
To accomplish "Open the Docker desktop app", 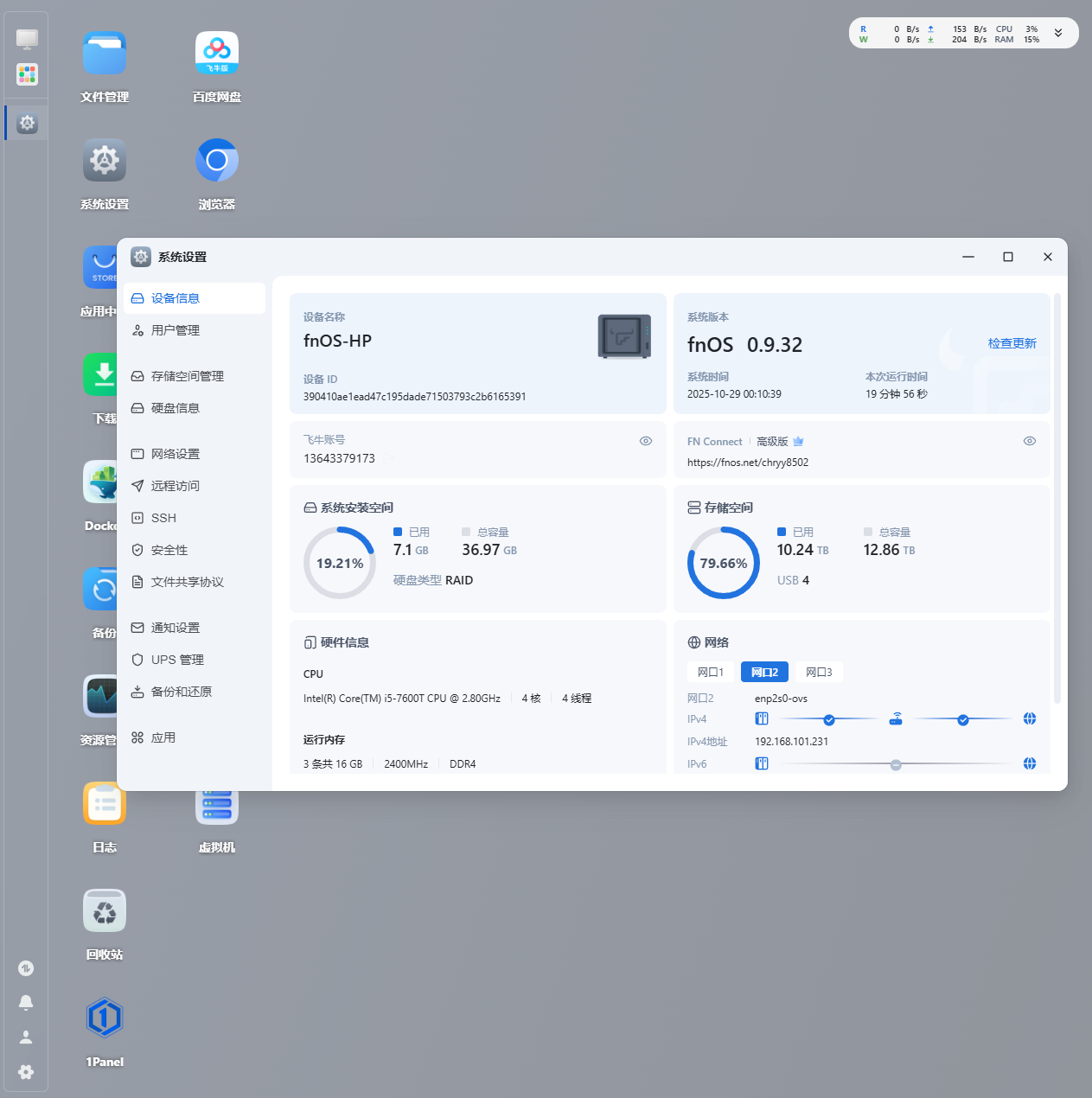I will click(99, 482).
